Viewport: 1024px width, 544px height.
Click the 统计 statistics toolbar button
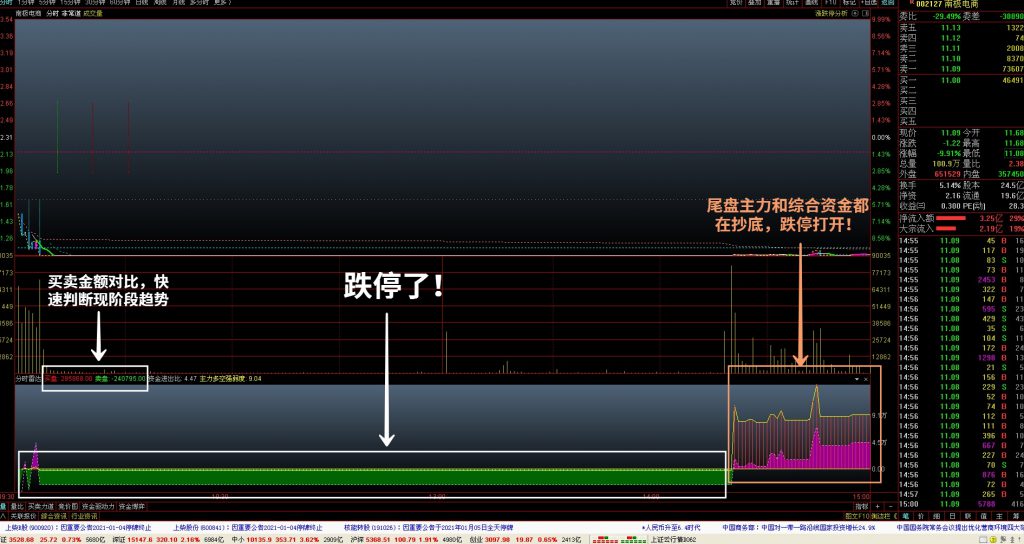tap(790, 4)
